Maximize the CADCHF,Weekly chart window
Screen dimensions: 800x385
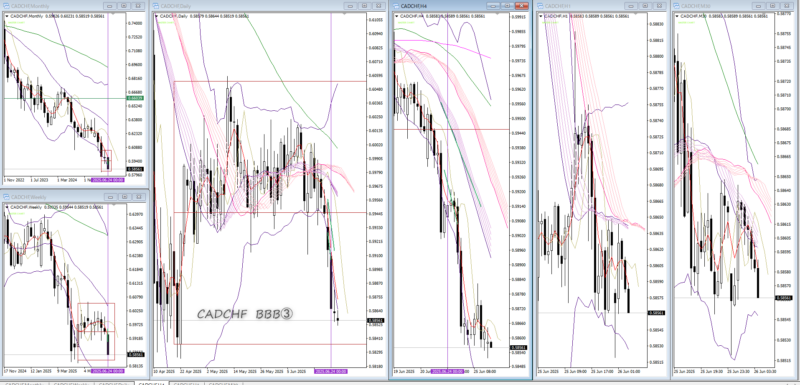click(123, 197)
